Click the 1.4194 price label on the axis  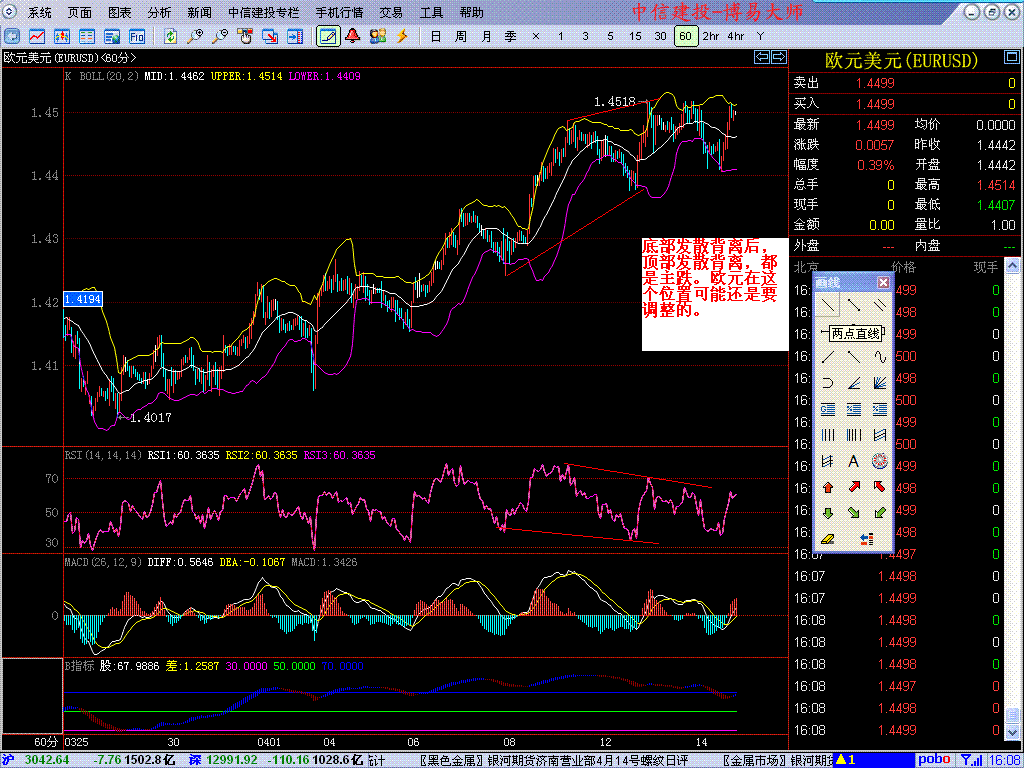click(x=82, y=300)
